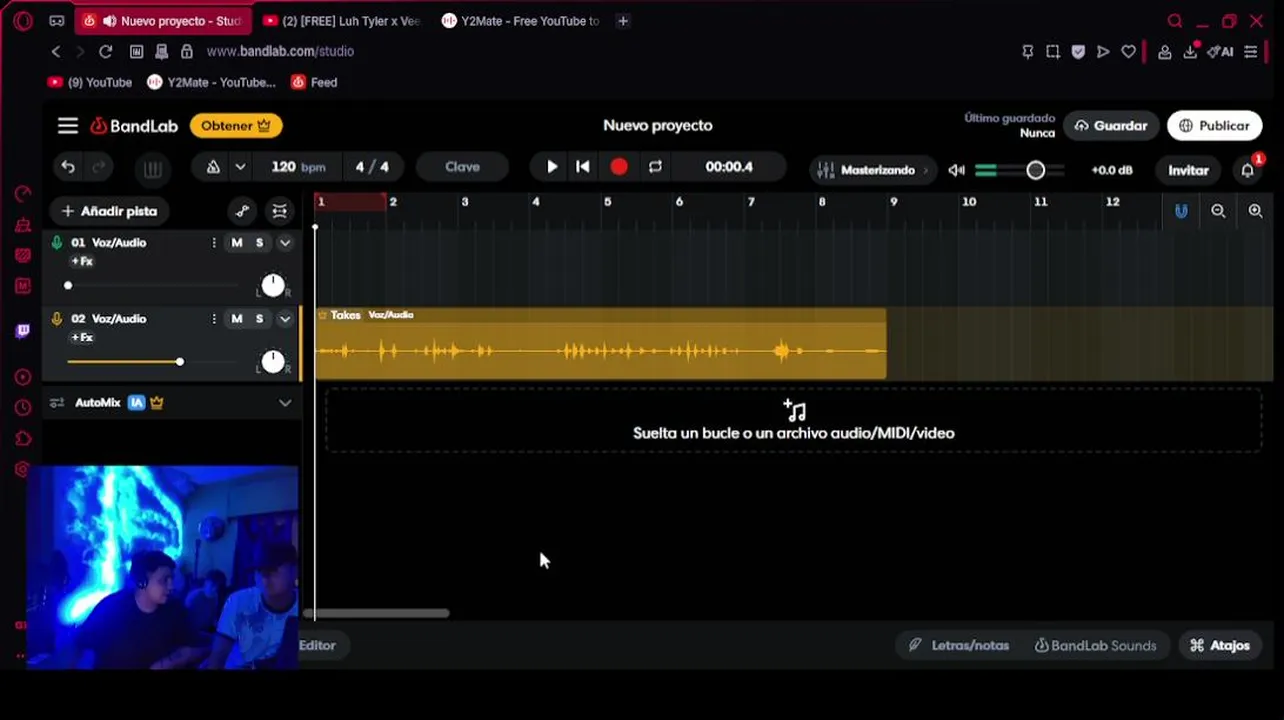Solo track 02 Voz/Audio

pyautogui.click(x=260, y=318)
